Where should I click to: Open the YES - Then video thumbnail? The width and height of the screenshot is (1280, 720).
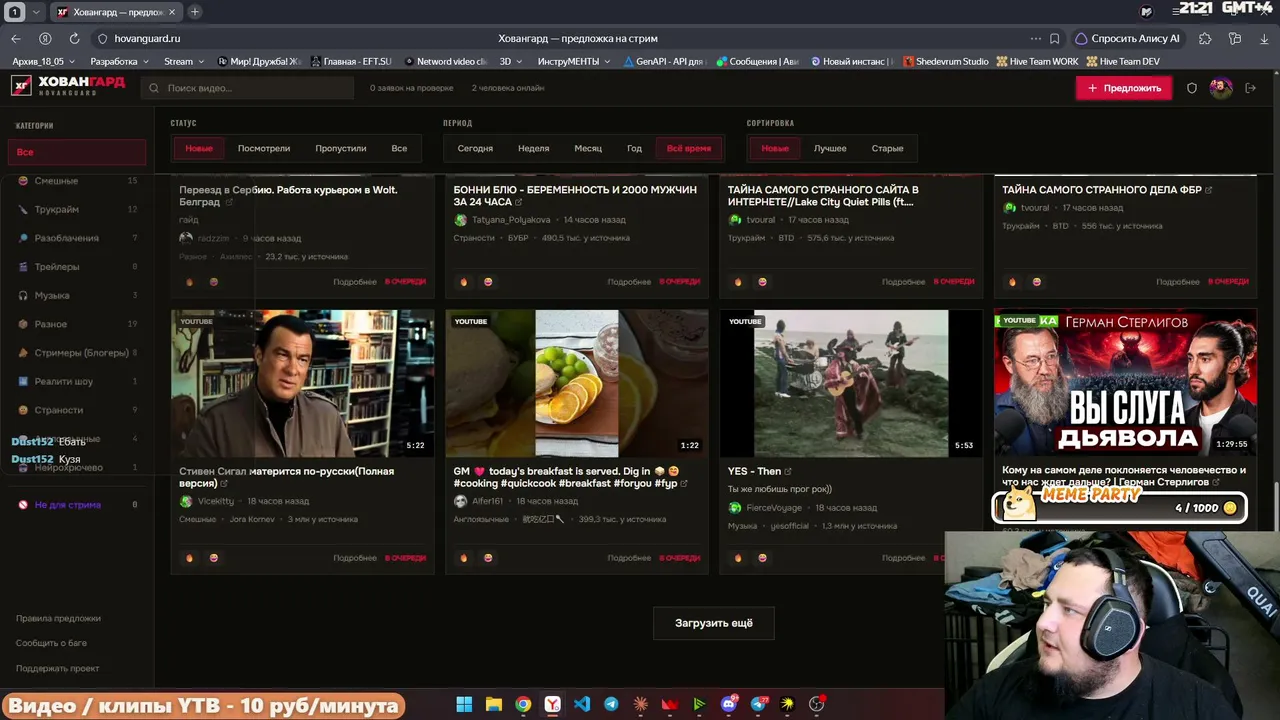(851, 384)
